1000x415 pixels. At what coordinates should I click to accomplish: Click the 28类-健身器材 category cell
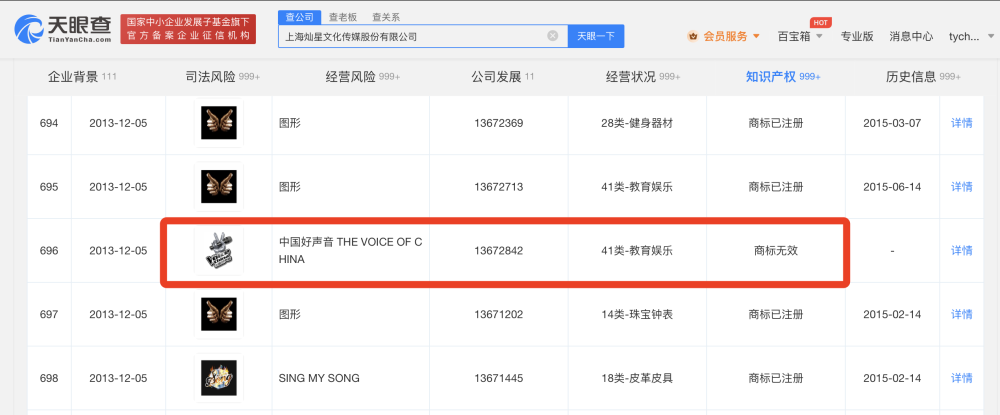(x=636, y=123)
